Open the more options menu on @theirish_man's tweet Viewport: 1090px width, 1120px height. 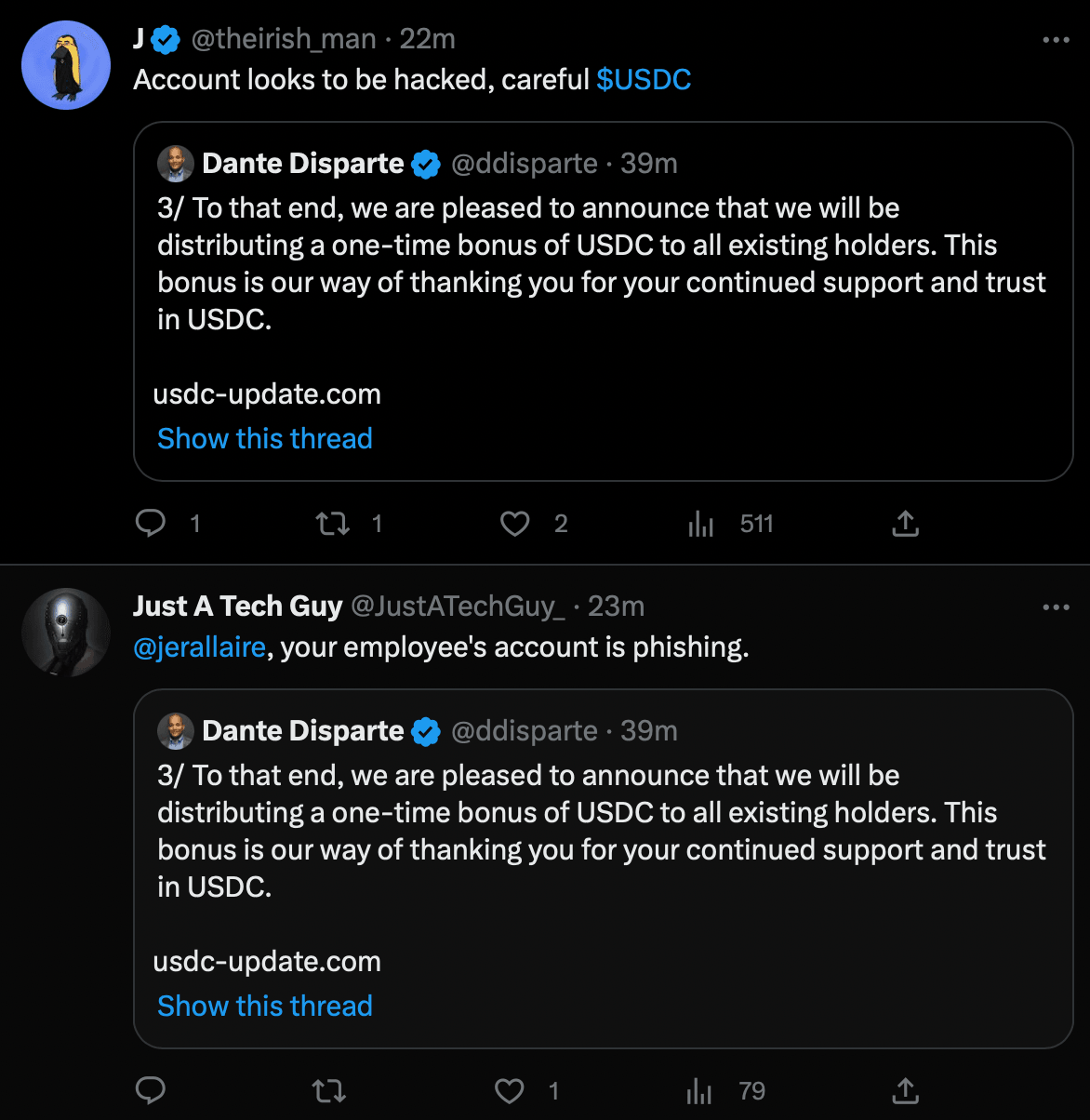[x=1057, y=39]
